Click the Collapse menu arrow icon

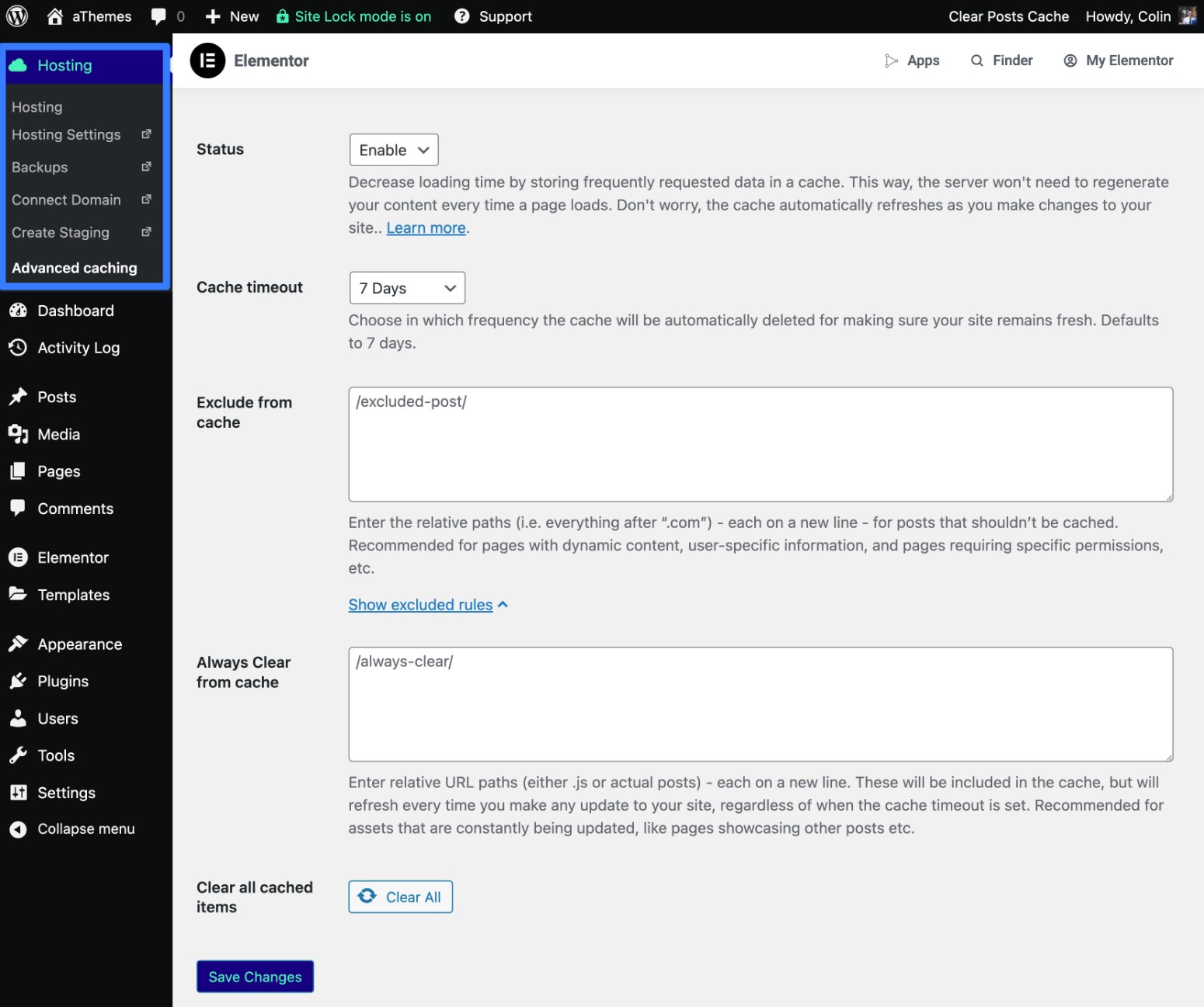point(18,829)
